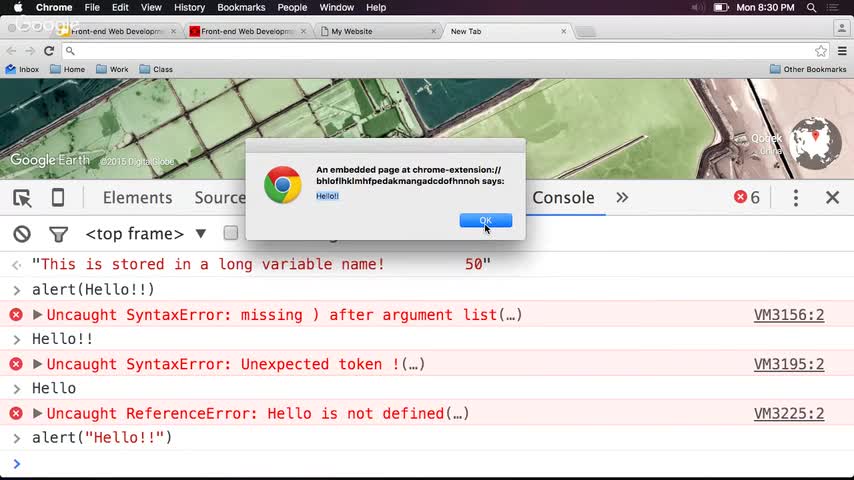
Task: Switch to the second Front-end Web Development tab
Action: click(248, 32)
